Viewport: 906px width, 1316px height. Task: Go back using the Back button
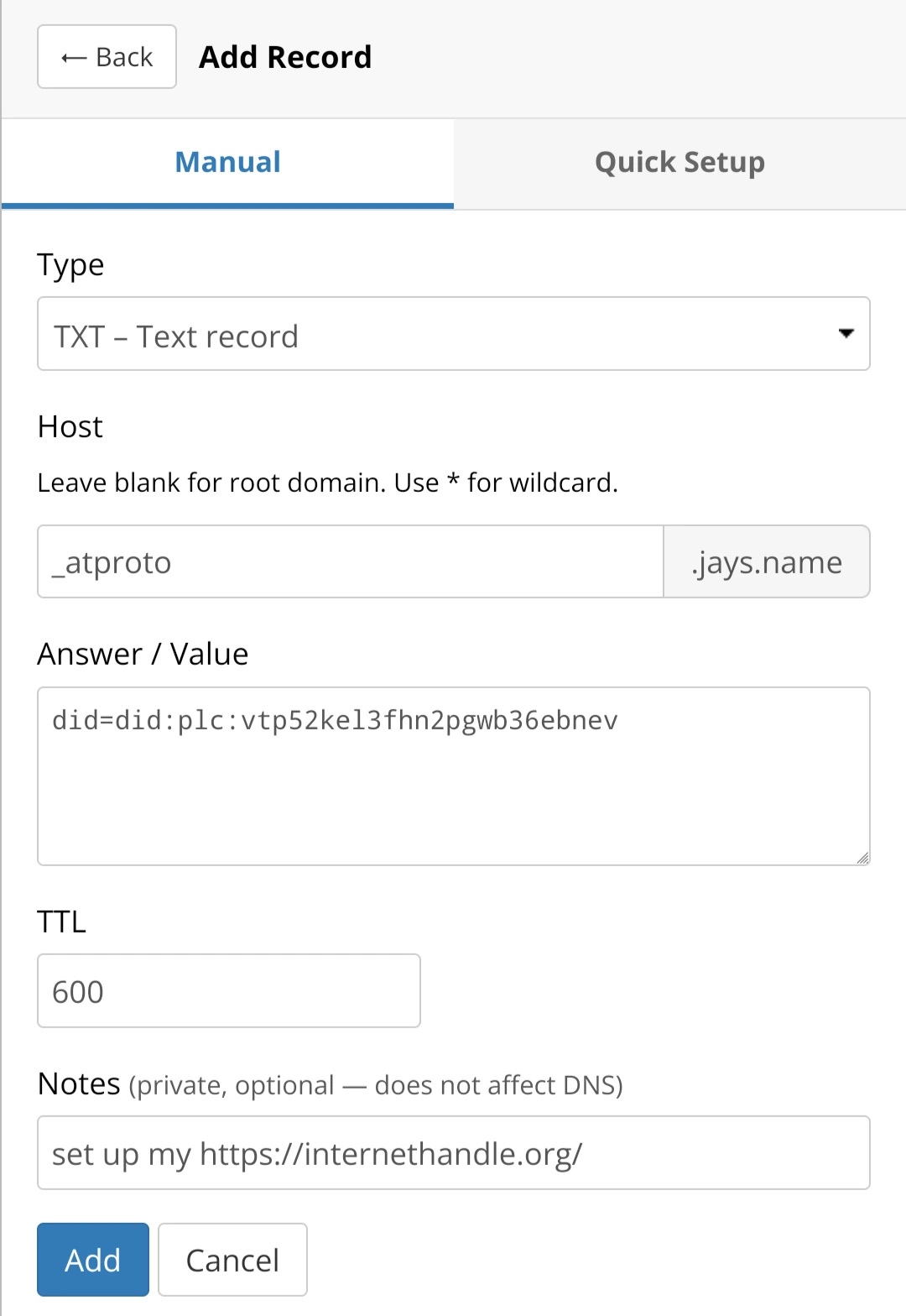pyautogui.click(x=107, y=57)
